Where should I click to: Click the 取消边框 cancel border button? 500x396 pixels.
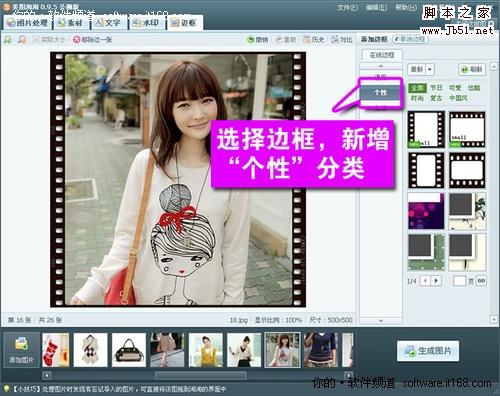(x=410, y=39)
